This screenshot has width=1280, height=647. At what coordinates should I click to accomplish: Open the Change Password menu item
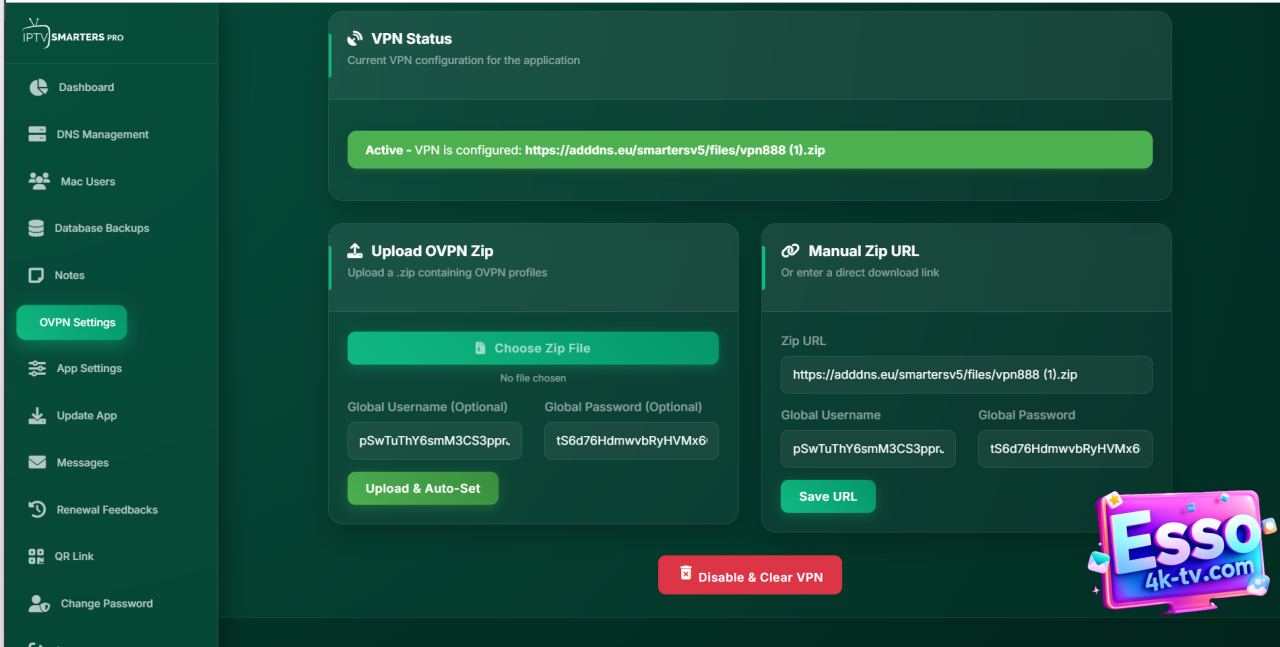pyautogui.click(x=106, y=604)
